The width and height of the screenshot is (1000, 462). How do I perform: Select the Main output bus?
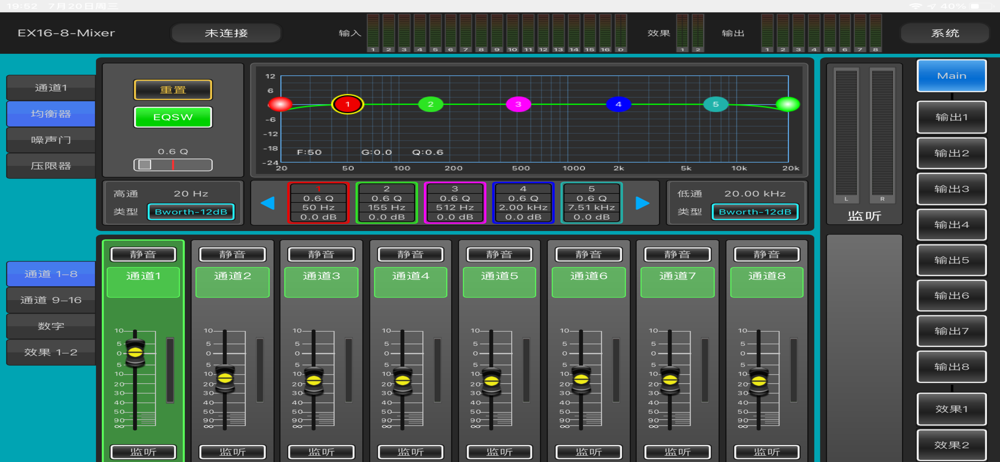[952, 75]
